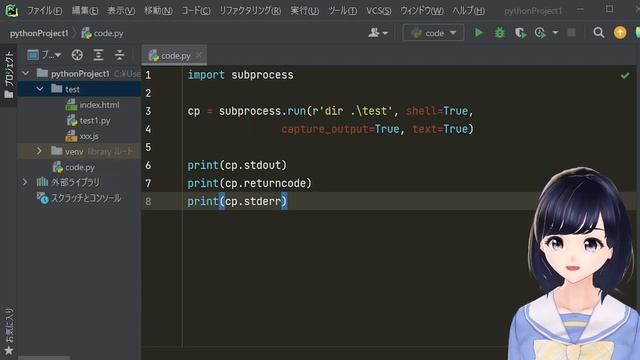
Task: Open the profiler run icon
Action: pyautogui.click(x=540, y=33)
